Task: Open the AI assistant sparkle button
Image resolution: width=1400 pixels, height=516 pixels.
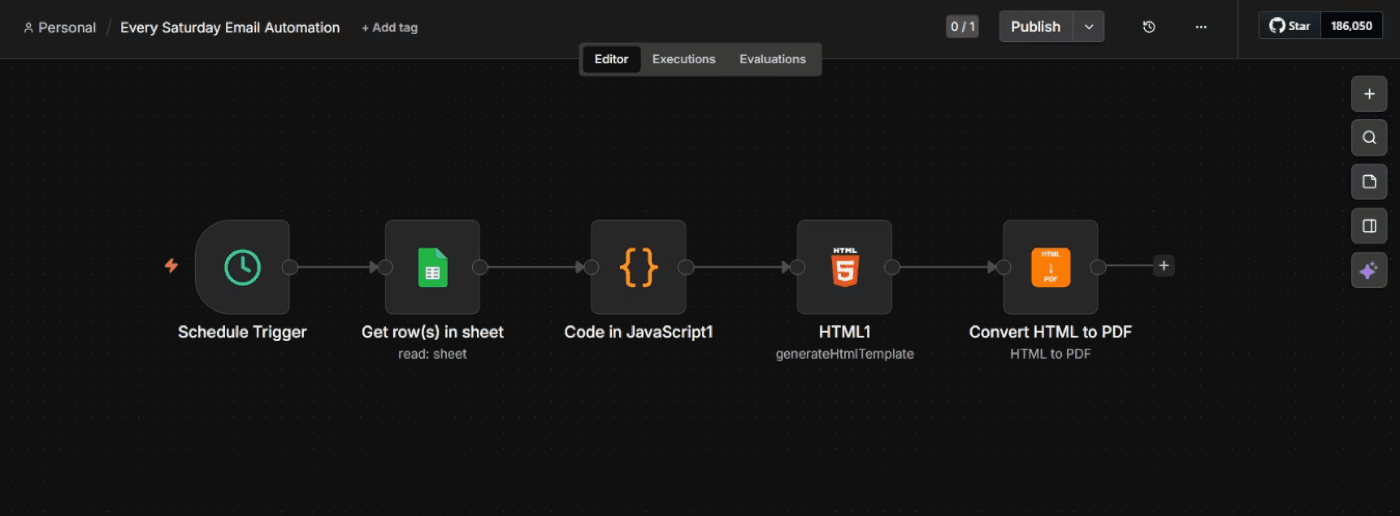Action: point(1369,270)
